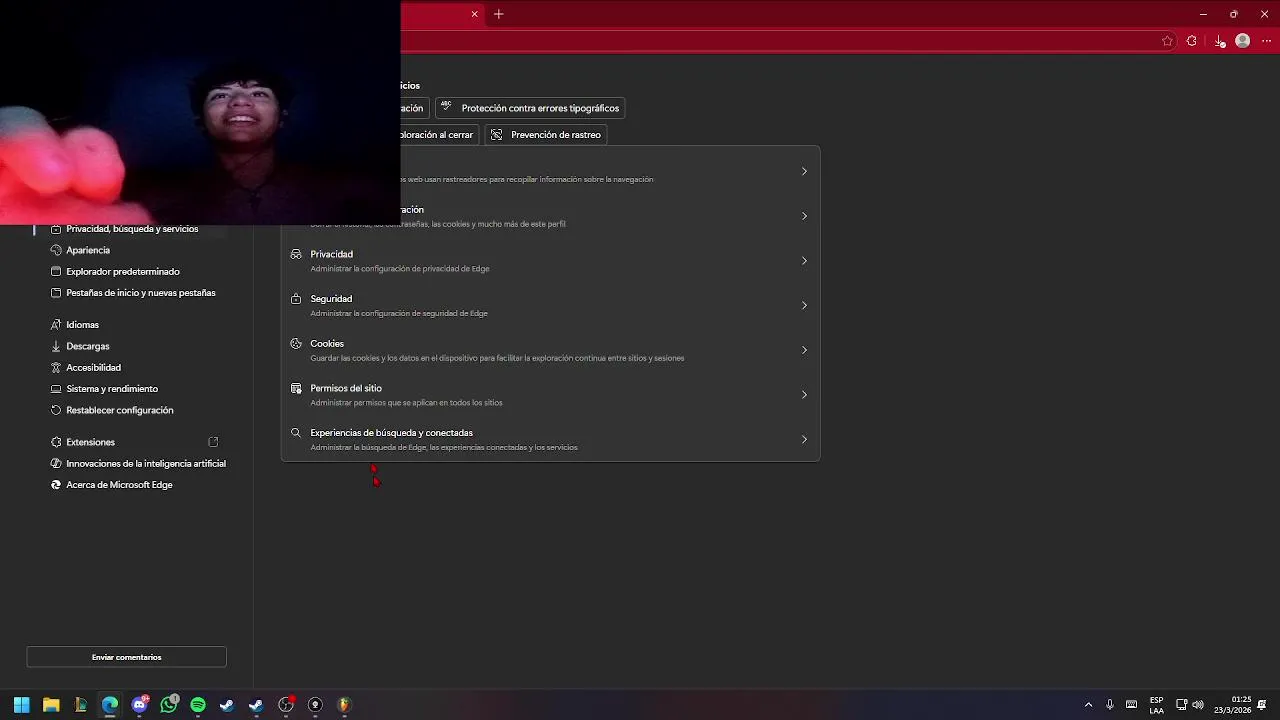Viewport: 1280px width, 720px height.
Task: Open the Downloads toolbar icon
Action: (x=1219, y=41)
